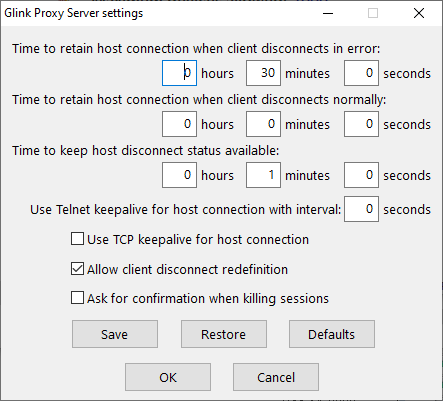Screen dimensions: 443x401
Task: Click the Save button
Action: (115, 334)
